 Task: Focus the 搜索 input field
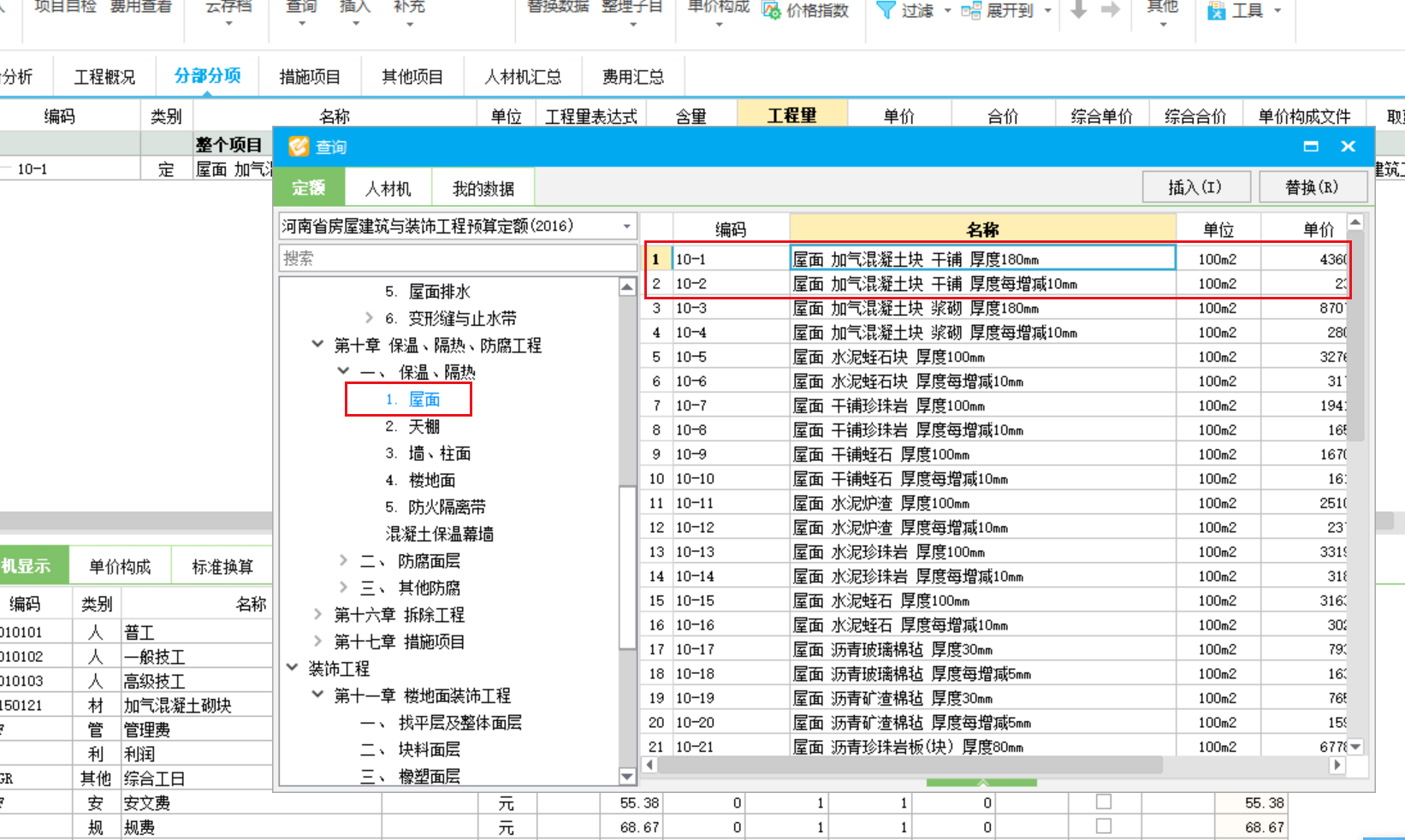458,257
